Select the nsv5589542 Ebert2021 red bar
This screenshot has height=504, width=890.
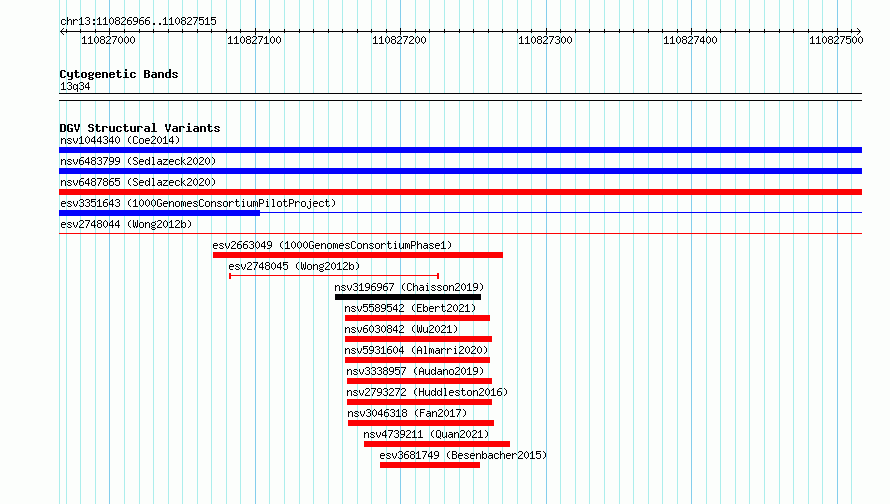coord(417,318)
